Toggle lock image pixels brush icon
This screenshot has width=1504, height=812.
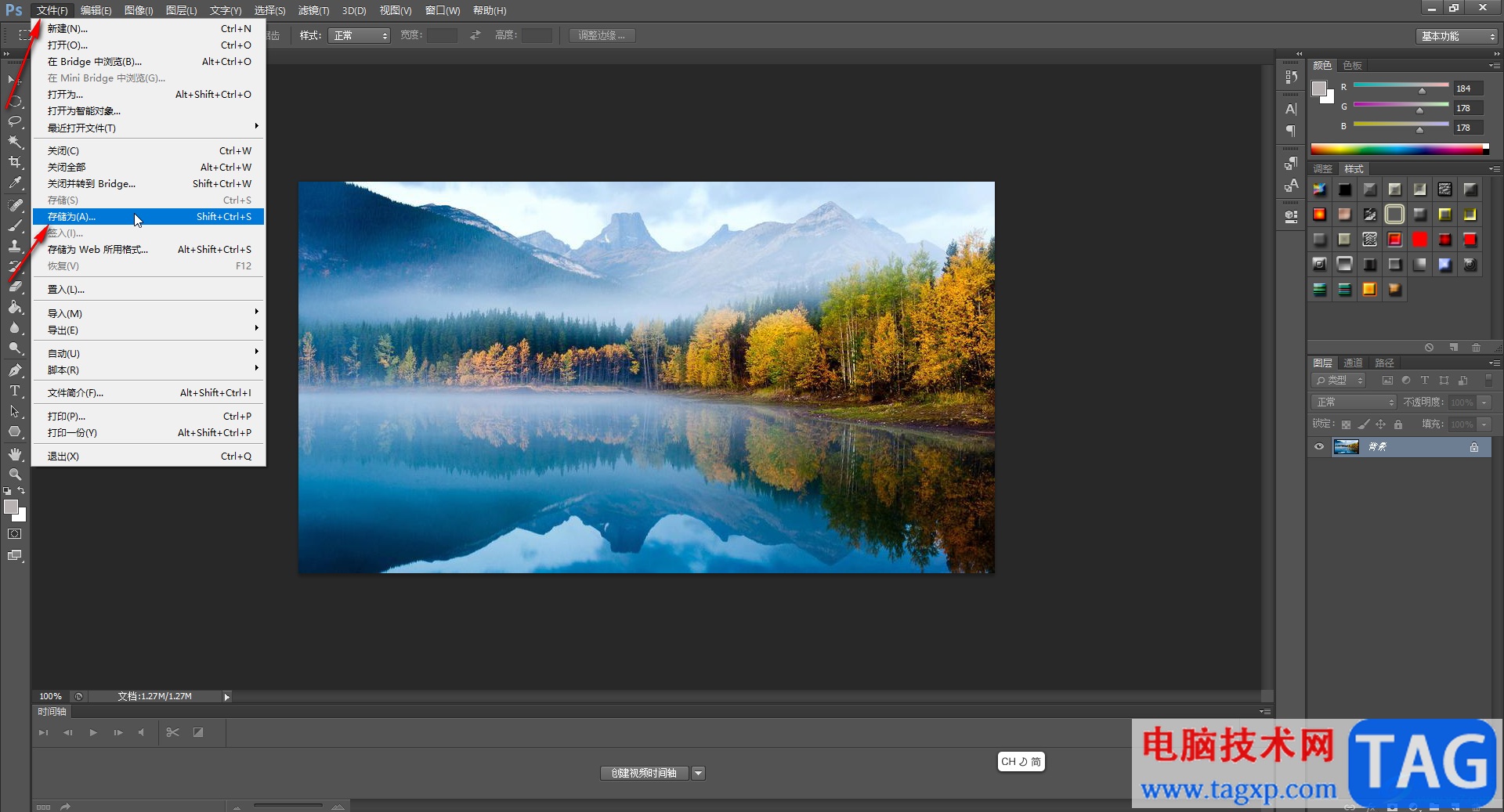(1364, 424)
